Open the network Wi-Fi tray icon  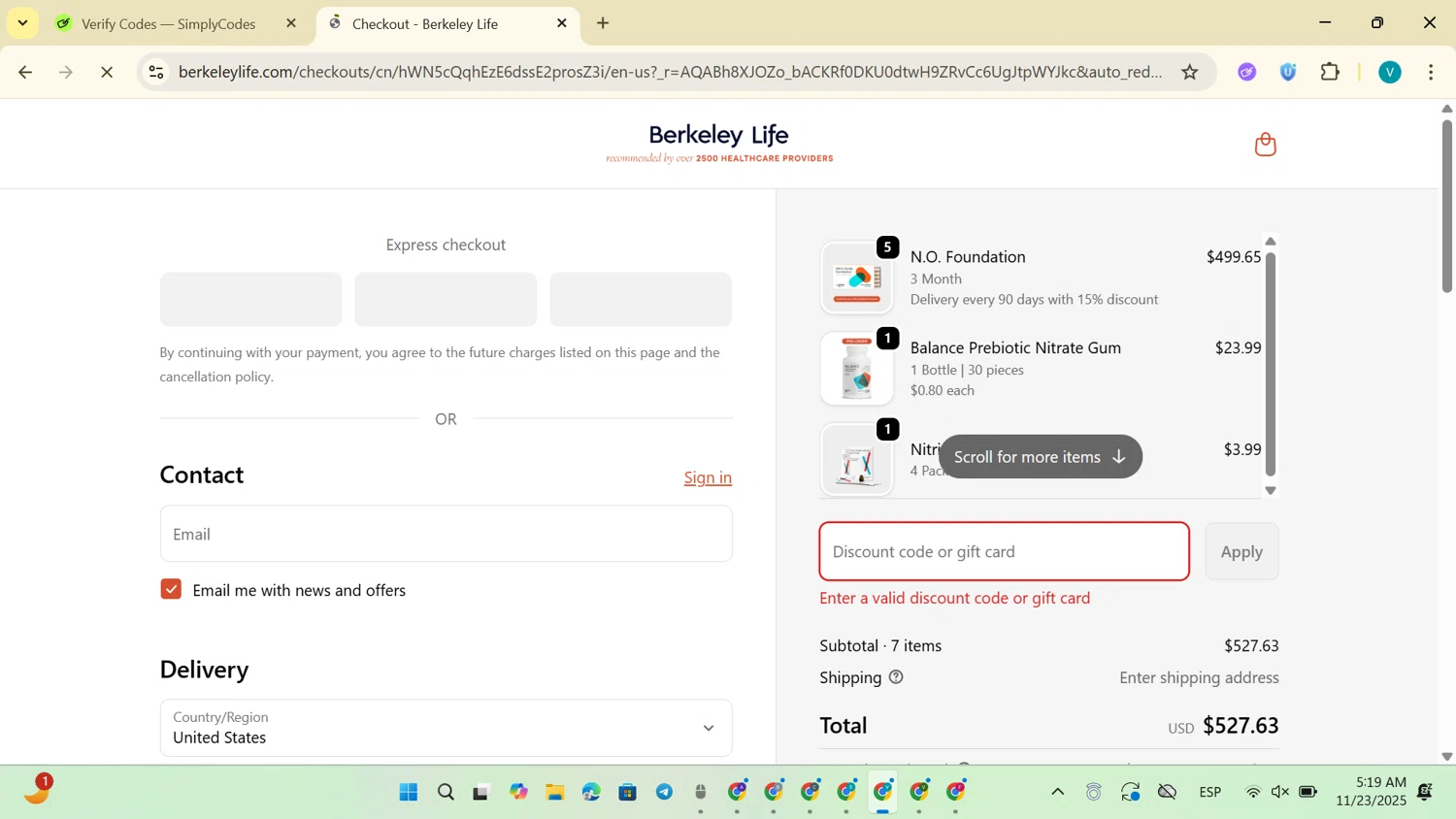(1253, 793)
